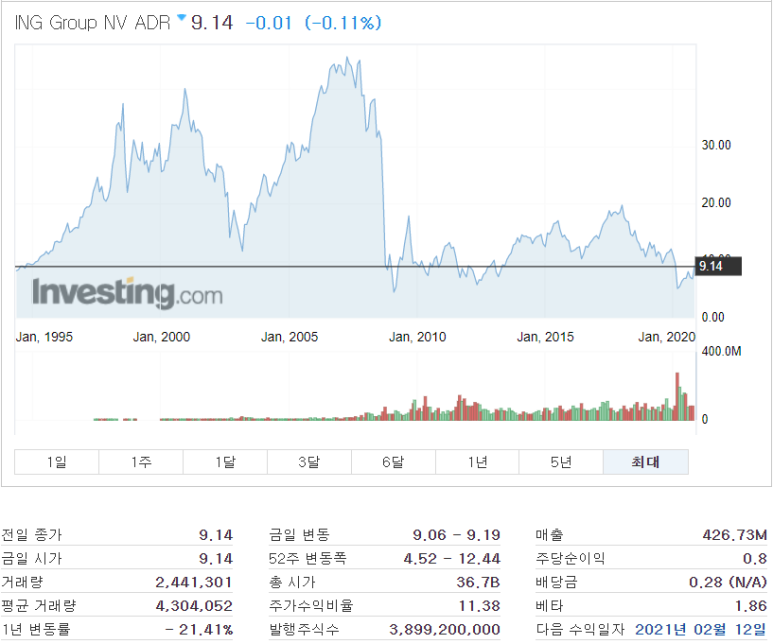The image size is (773, 644).
Task: Click the tallest red volume bar in 2020
Action: tap(677, 396)
